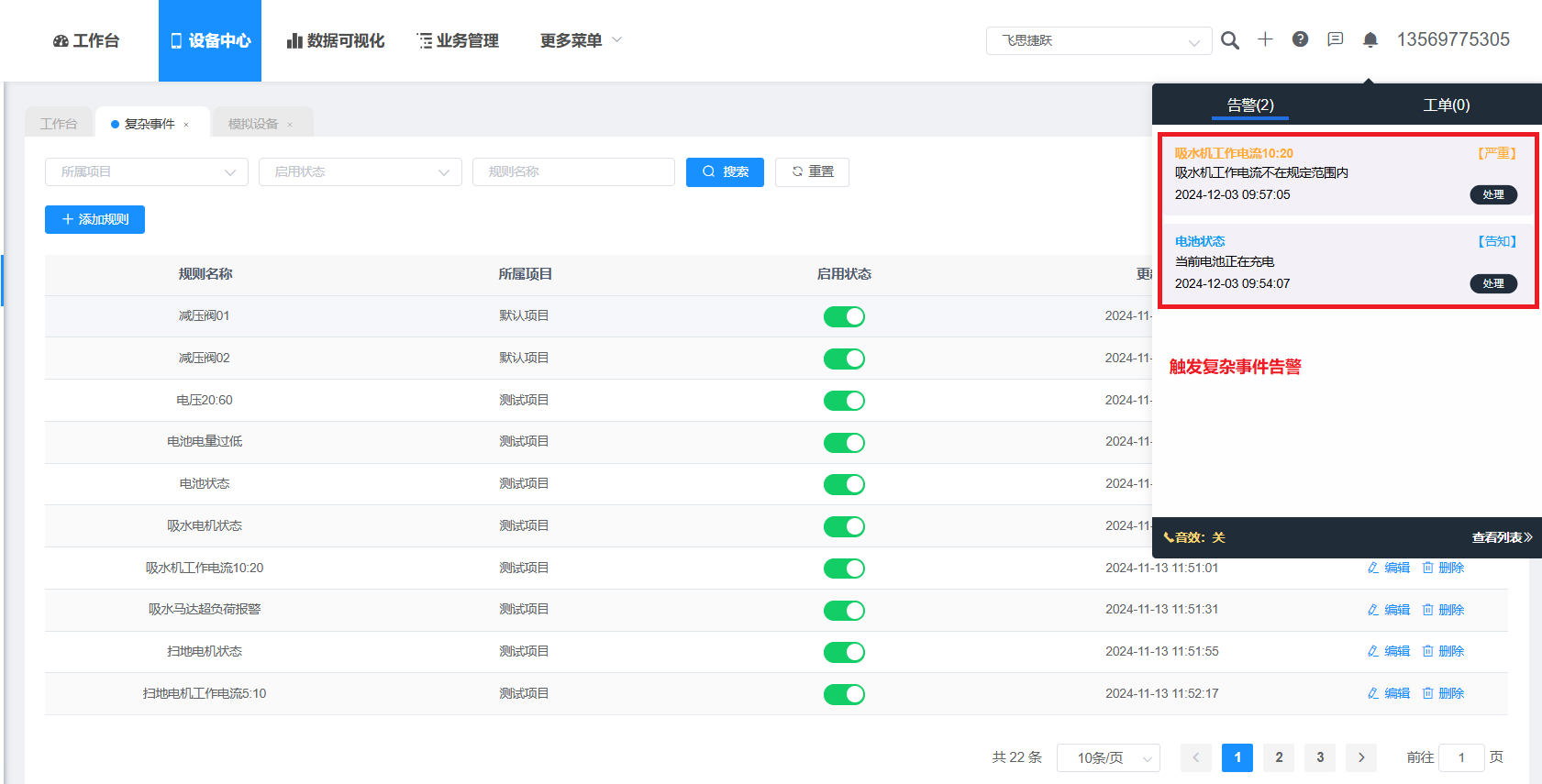
Task: Open alarm titled 吸水机工作电流10:20
Action: [x=1234, y=153]
